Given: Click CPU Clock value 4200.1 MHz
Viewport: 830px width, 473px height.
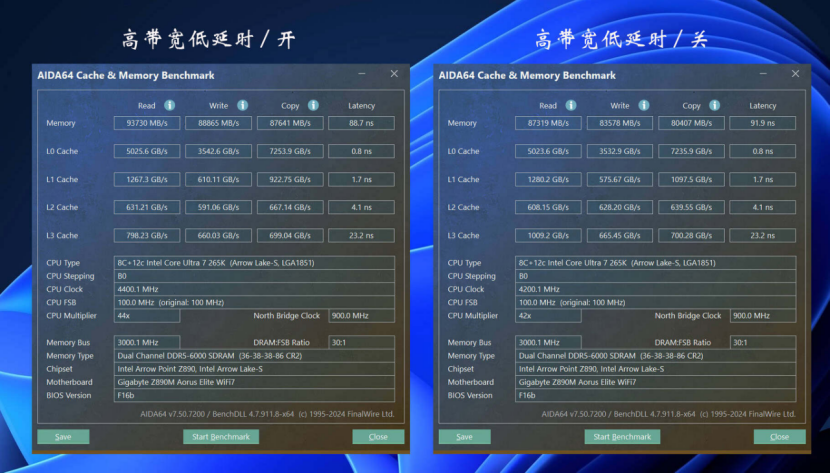Looking at the screenshot, I should click(x=655, y=289).
